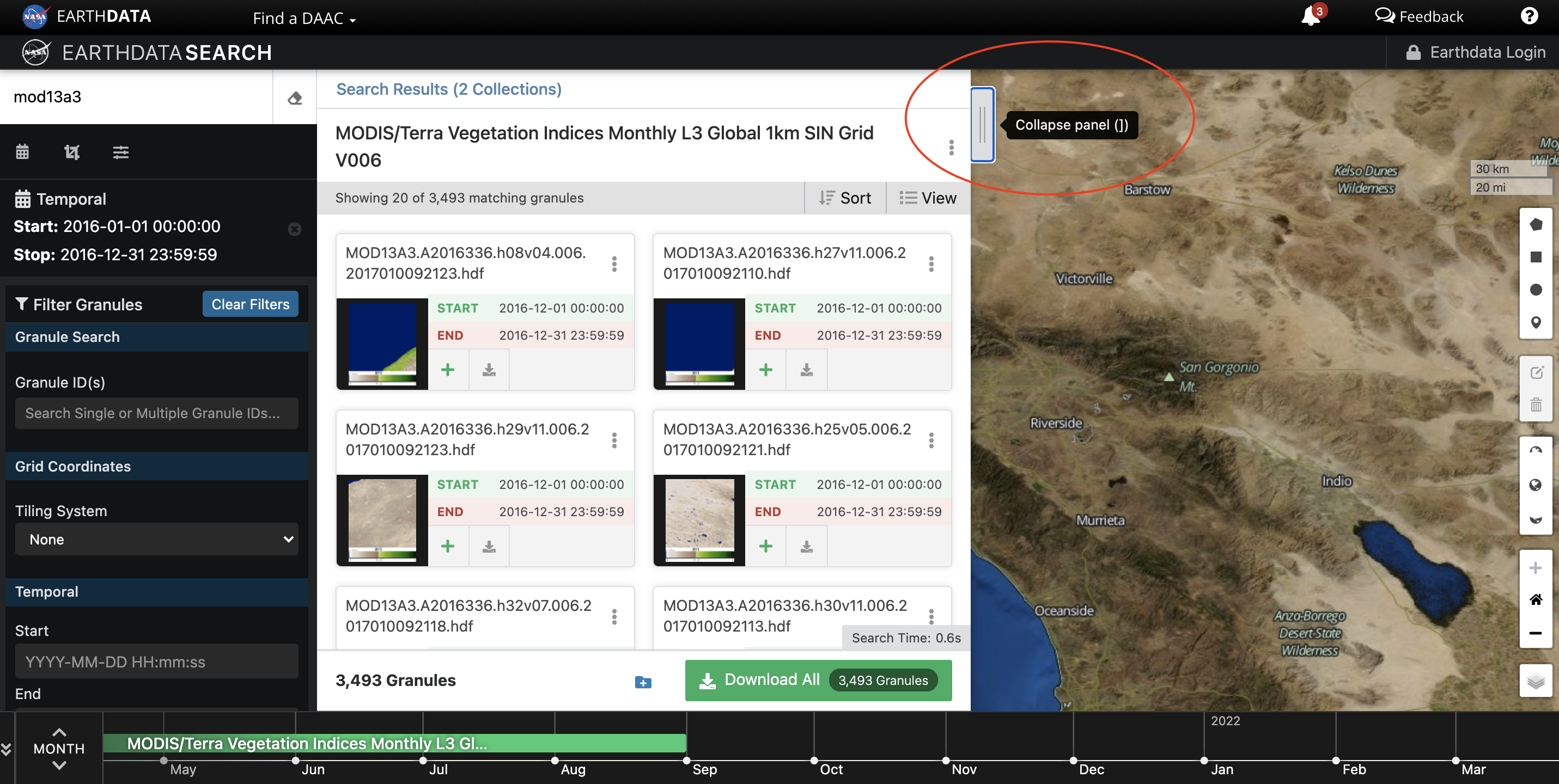Go back to Search Results (2 Collections)

[x=449, y=89]
